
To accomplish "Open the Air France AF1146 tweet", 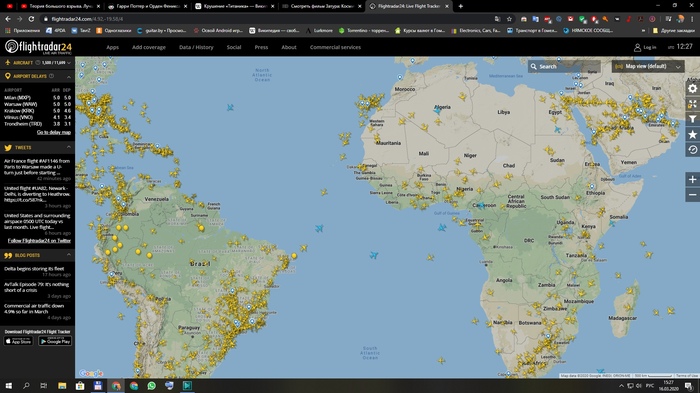I will click(37, 167).
